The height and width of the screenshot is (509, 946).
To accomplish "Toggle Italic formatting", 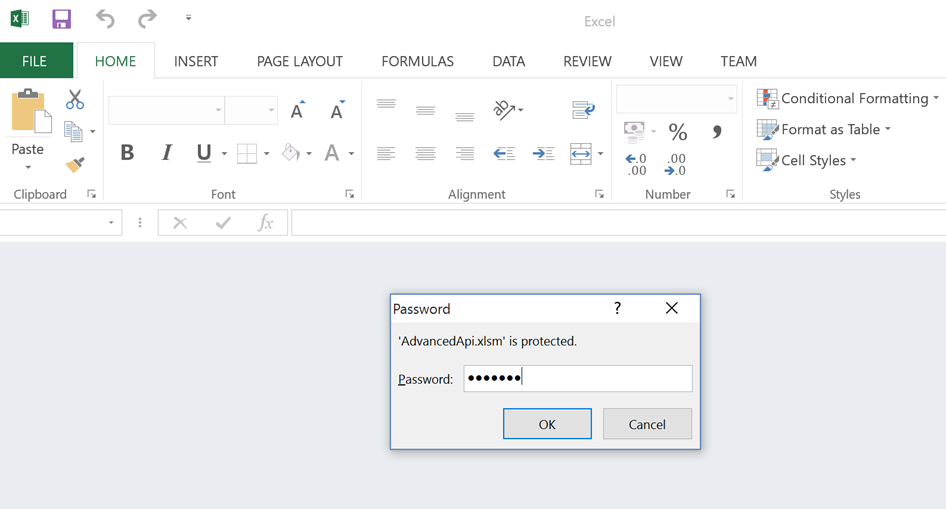I will (x=166, y=153).
